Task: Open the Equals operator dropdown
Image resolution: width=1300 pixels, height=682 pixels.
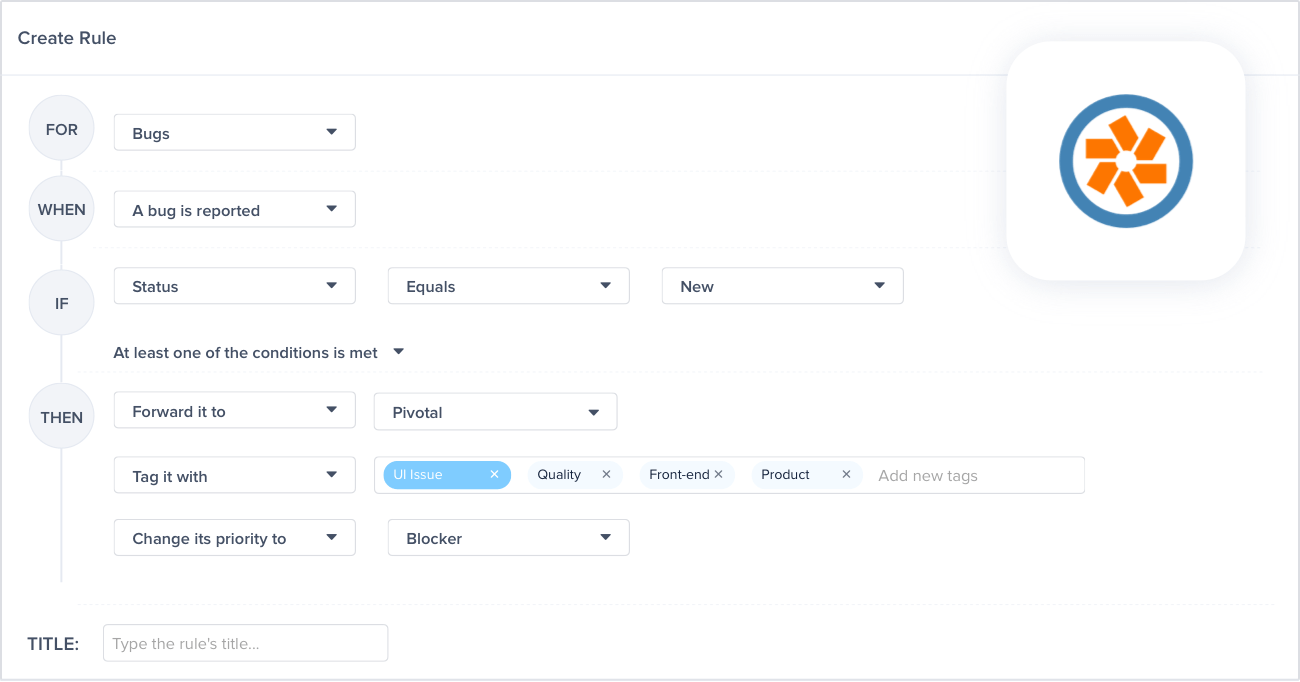Action: [x=508, y=285]
